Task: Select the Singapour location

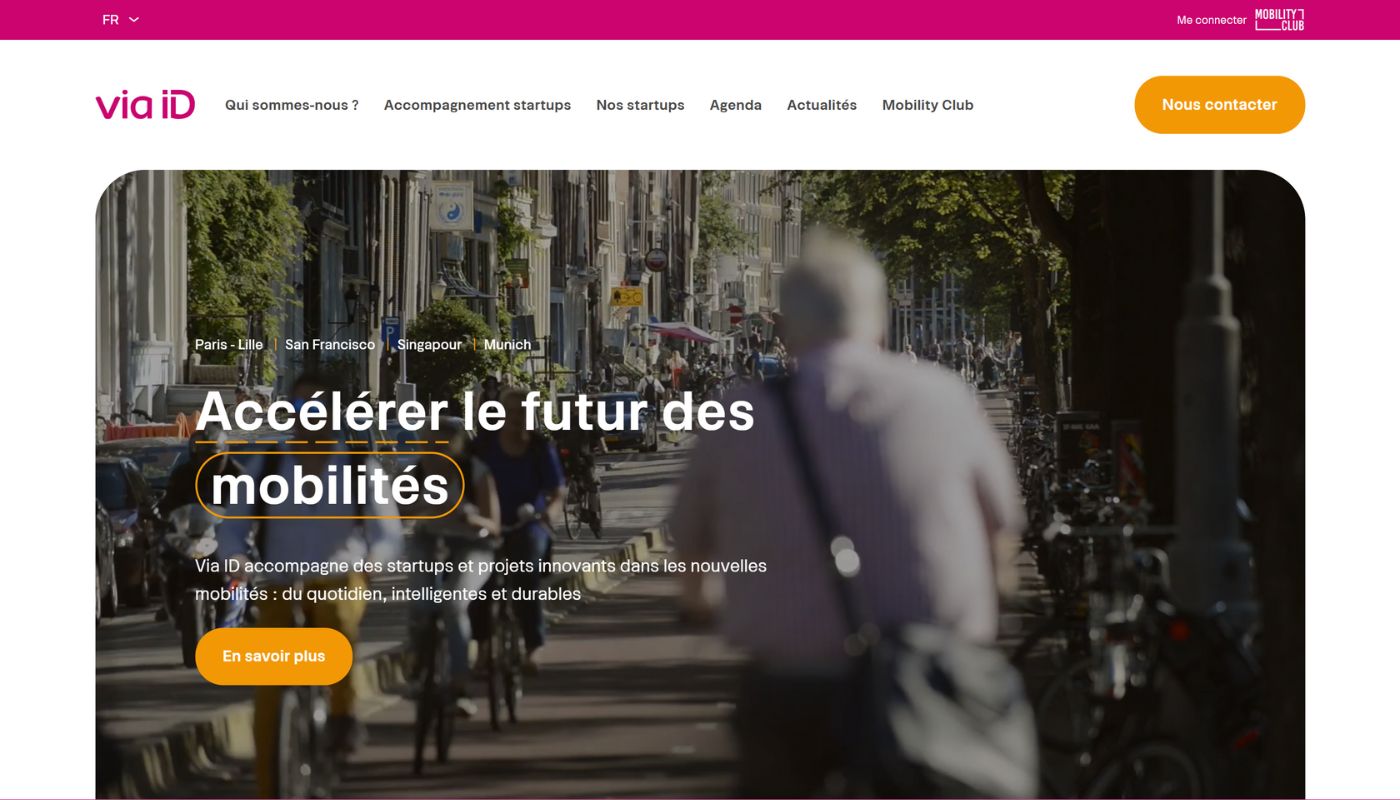Action: tap(430, 344)
